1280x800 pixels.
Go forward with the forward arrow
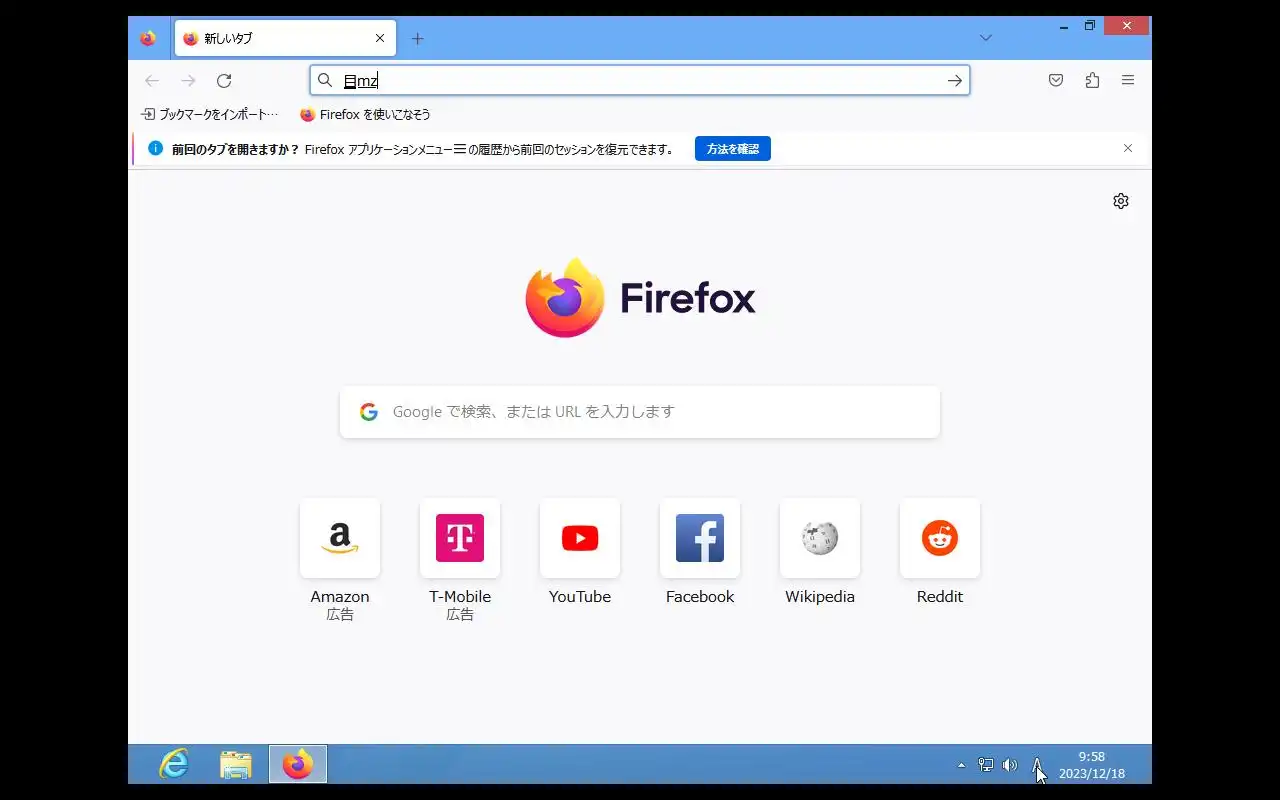(x=188, y=81)
